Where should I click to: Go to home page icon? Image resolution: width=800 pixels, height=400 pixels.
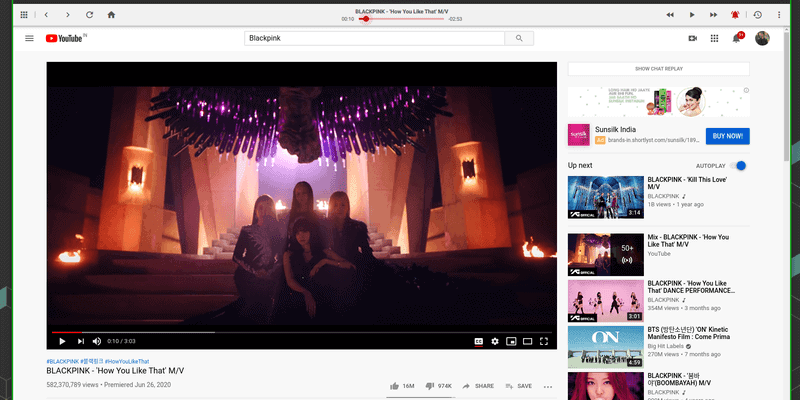pos(111,15)
